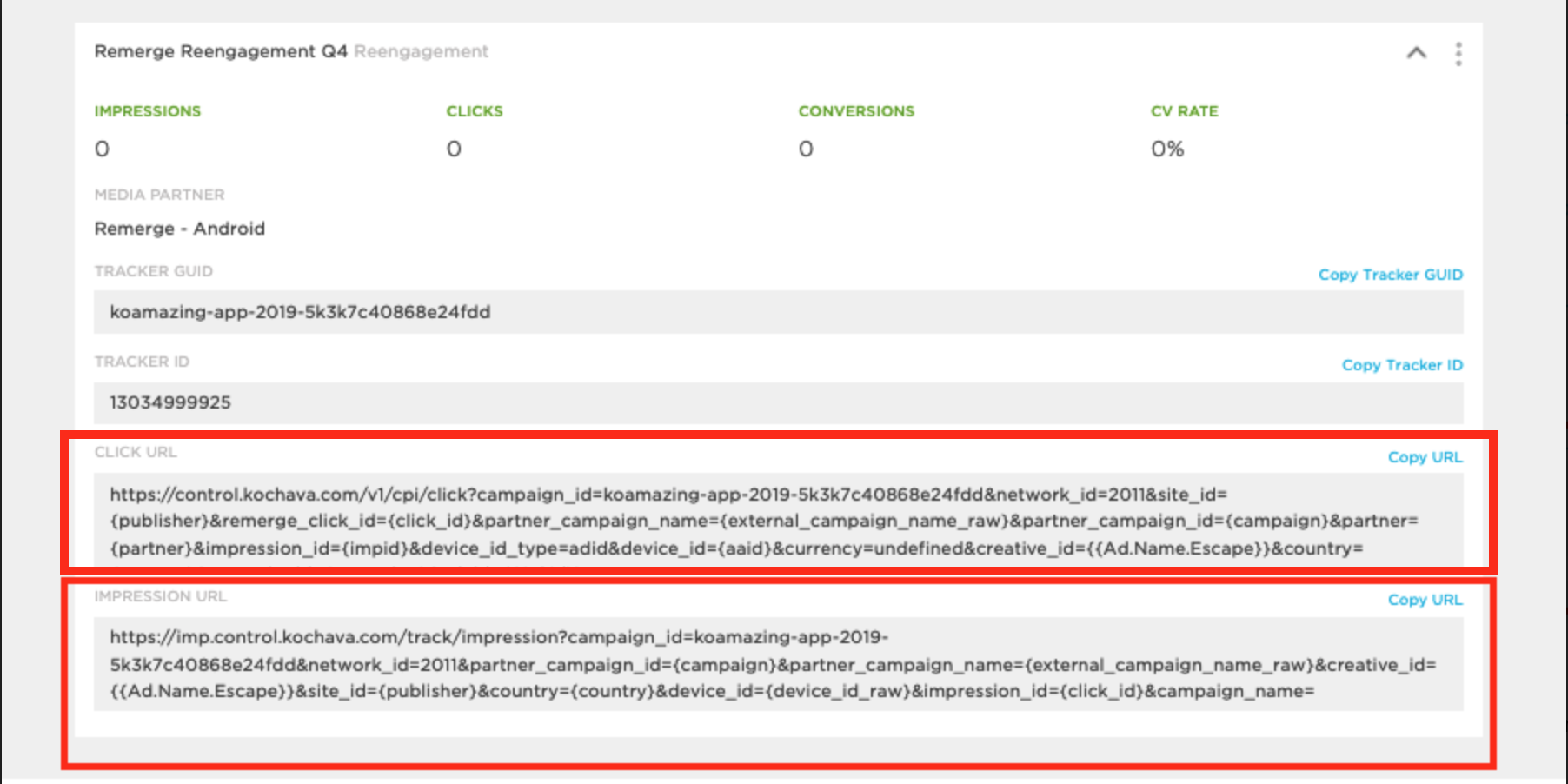1568x784 pixels.
Task: Open the three-dot tracker options menu
Action: click(x=1458, y=54)
